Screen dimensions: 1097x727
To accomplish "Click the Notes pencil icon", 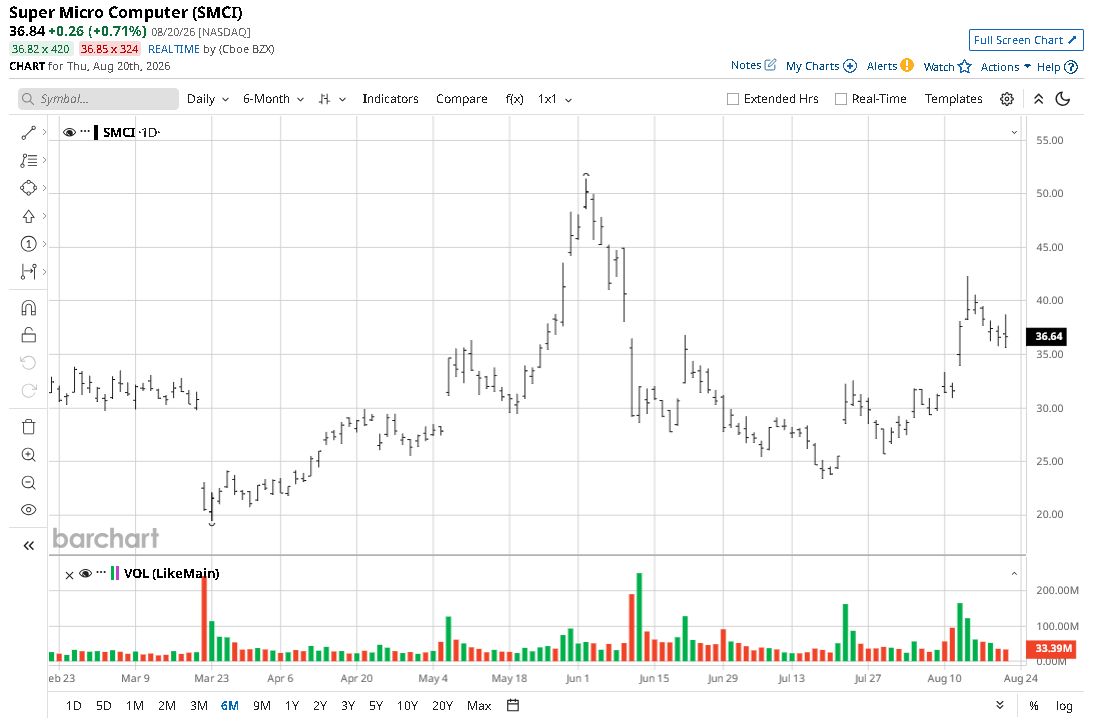I will (770, 65).
